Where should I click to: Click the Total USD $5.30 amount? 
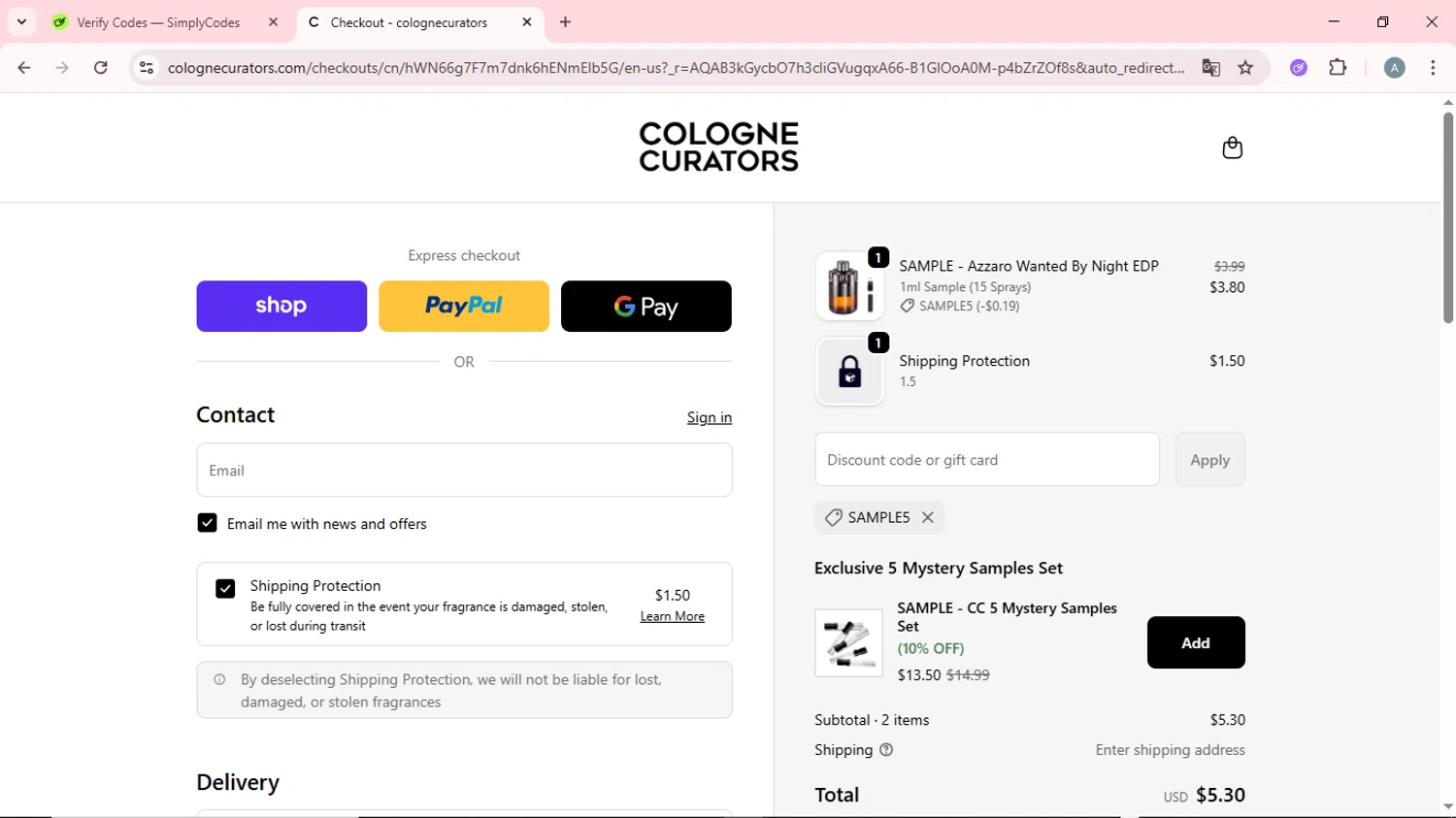point(1204,795)
